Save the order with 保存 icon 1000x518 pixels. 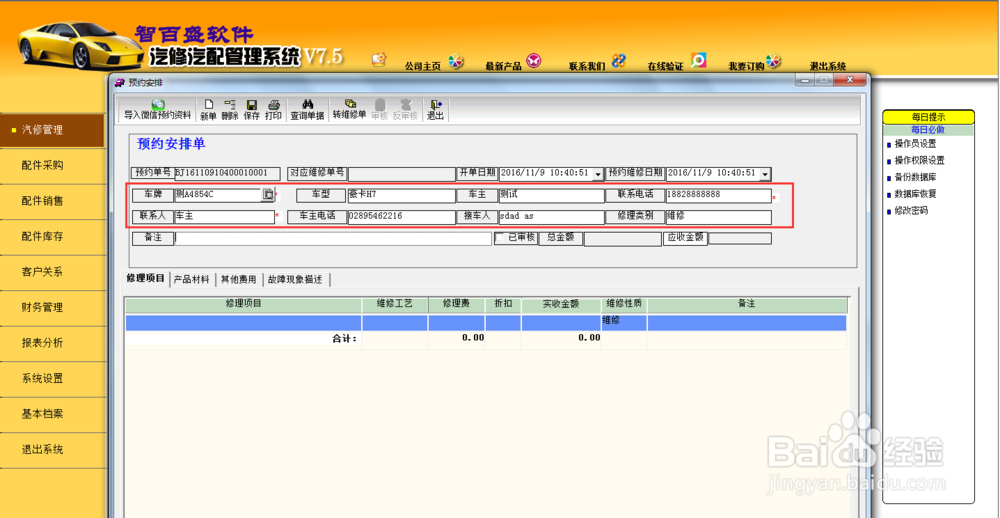(x=251, y=110)
